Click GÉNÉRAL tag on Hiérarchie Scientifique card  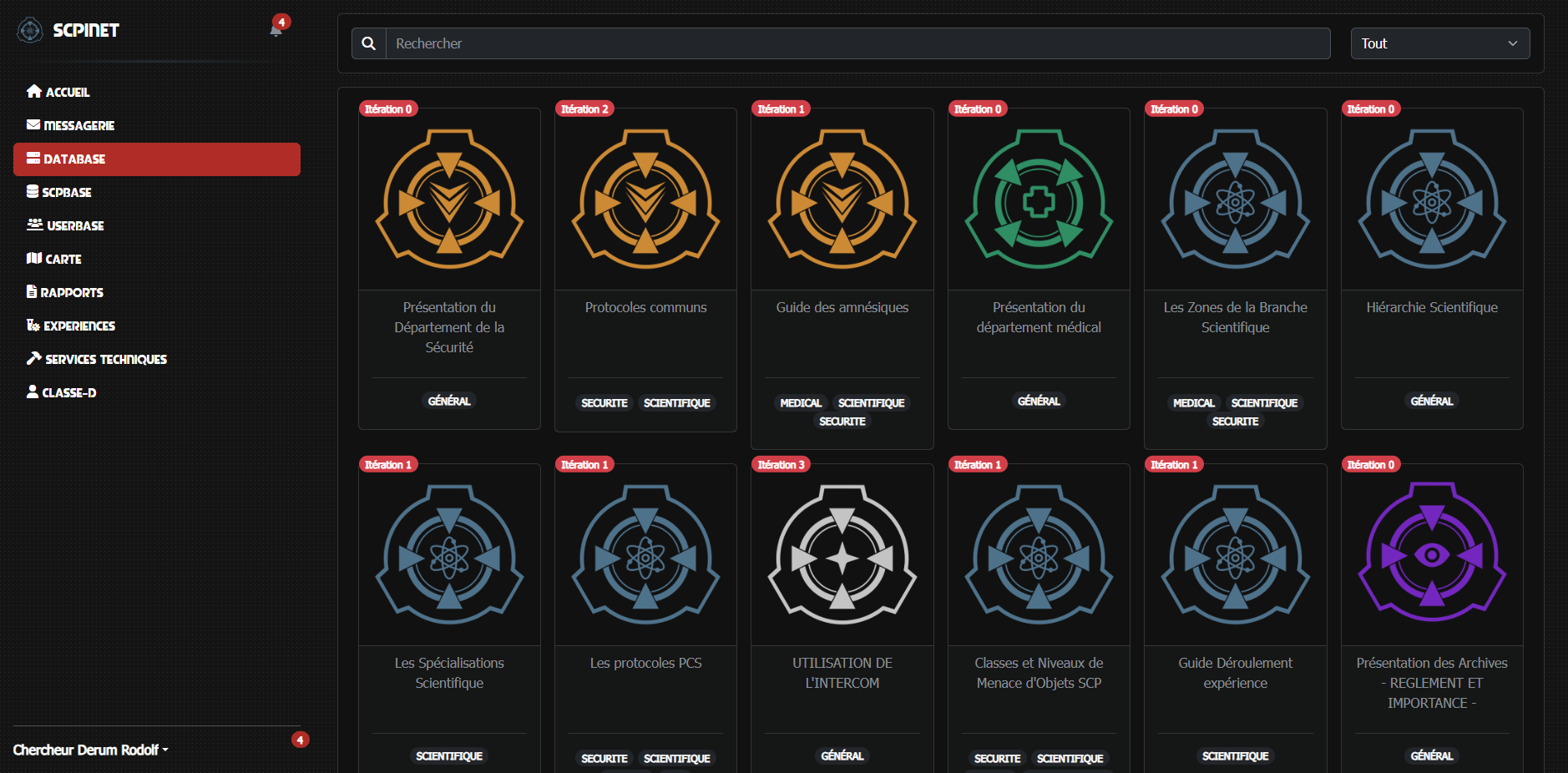1432,402
